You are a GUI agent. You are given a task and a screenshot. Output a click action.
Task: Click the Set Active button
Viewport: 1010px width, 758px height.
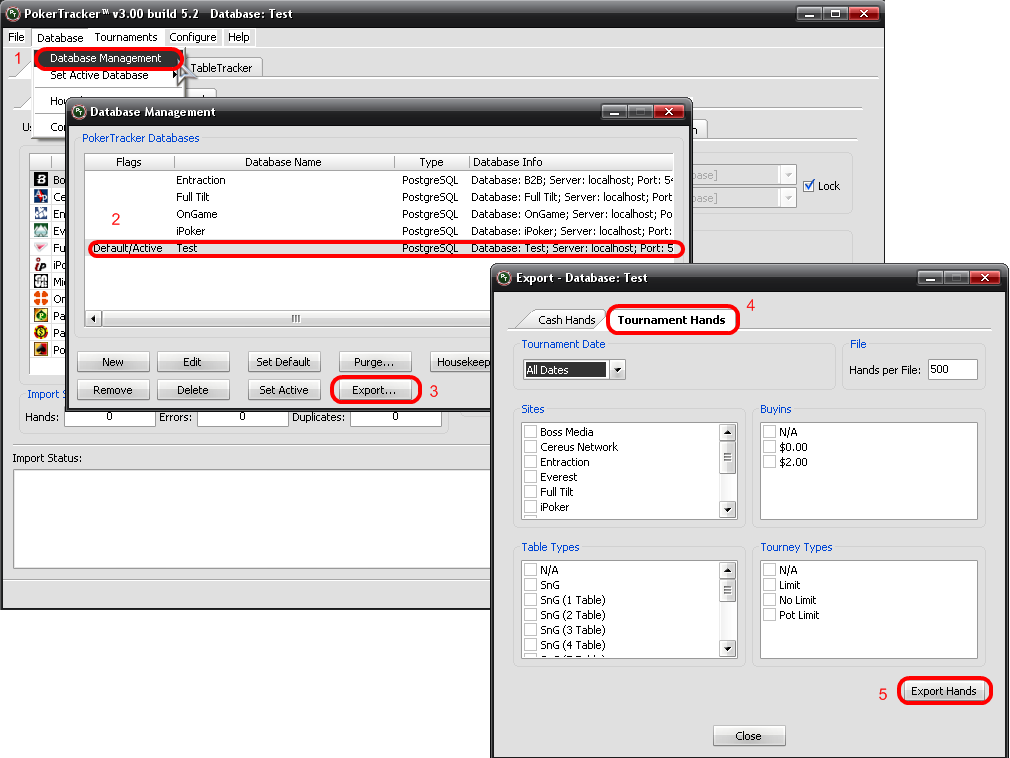[x=283, y=390]
